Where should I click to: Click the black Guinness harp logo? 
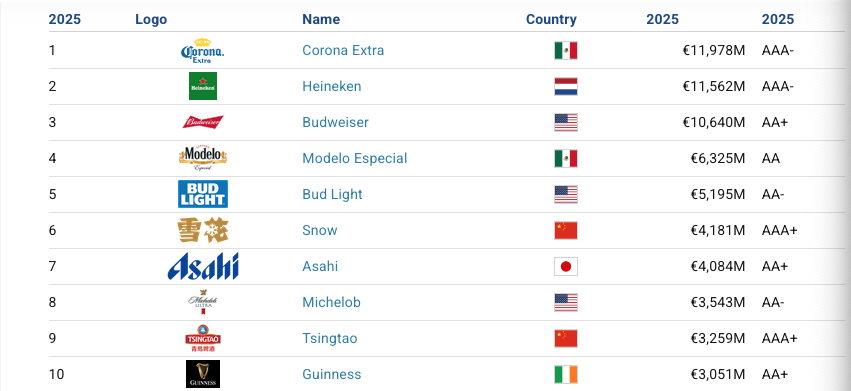(x=203, y=374)
